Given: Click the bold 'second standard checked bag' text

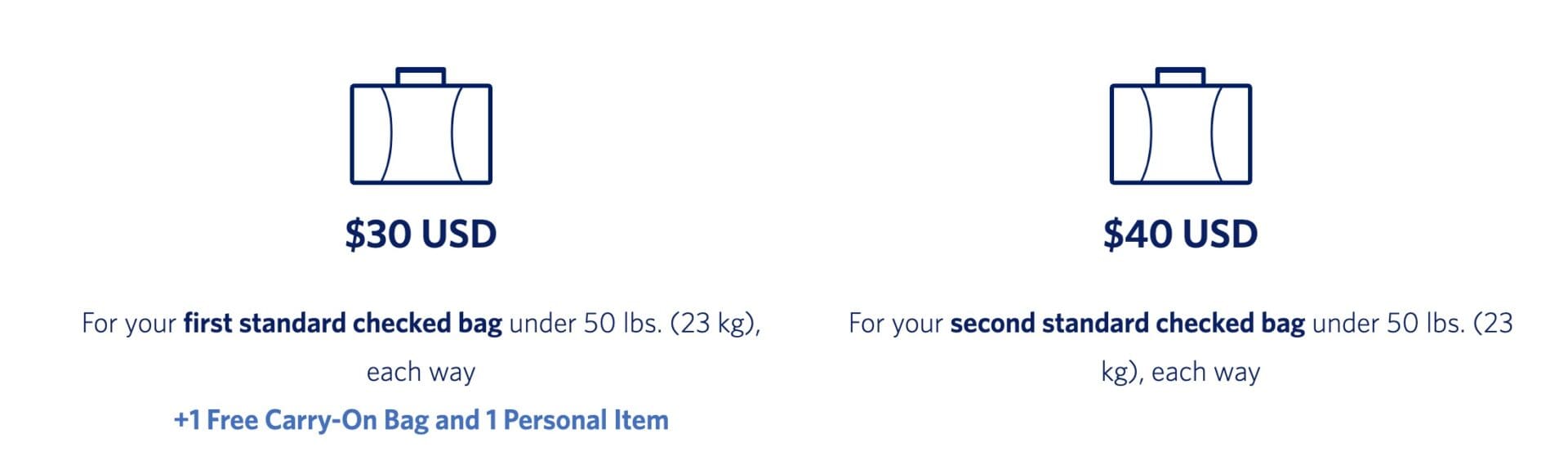Looking at the screenshot, I should click(1127, 324).
